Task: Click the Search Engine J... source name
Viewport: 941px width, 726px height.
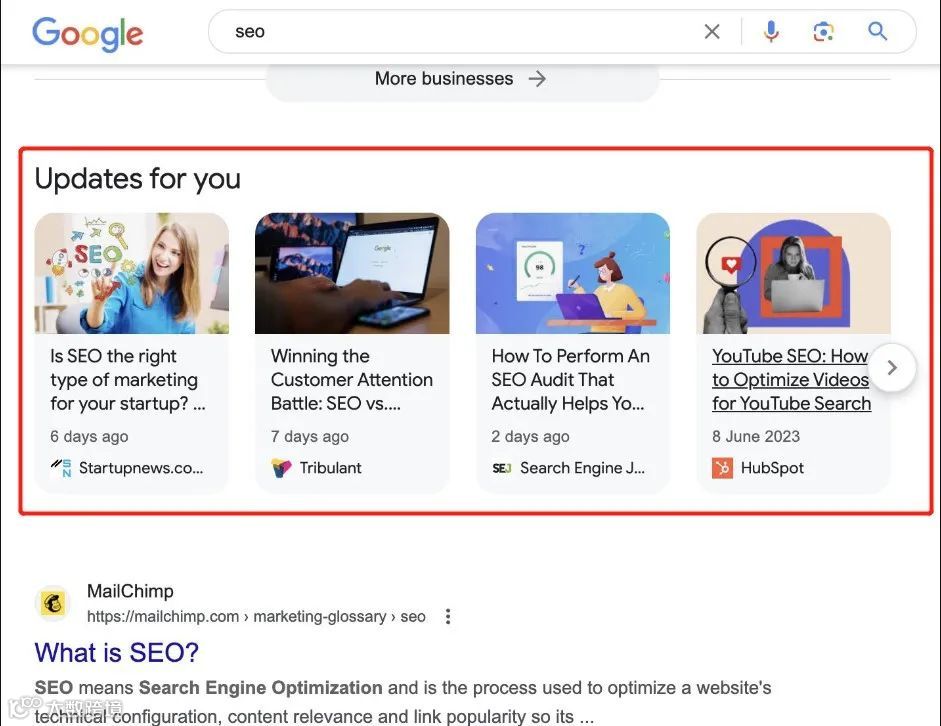Action: pyautogui.click(x=582, y=467)
